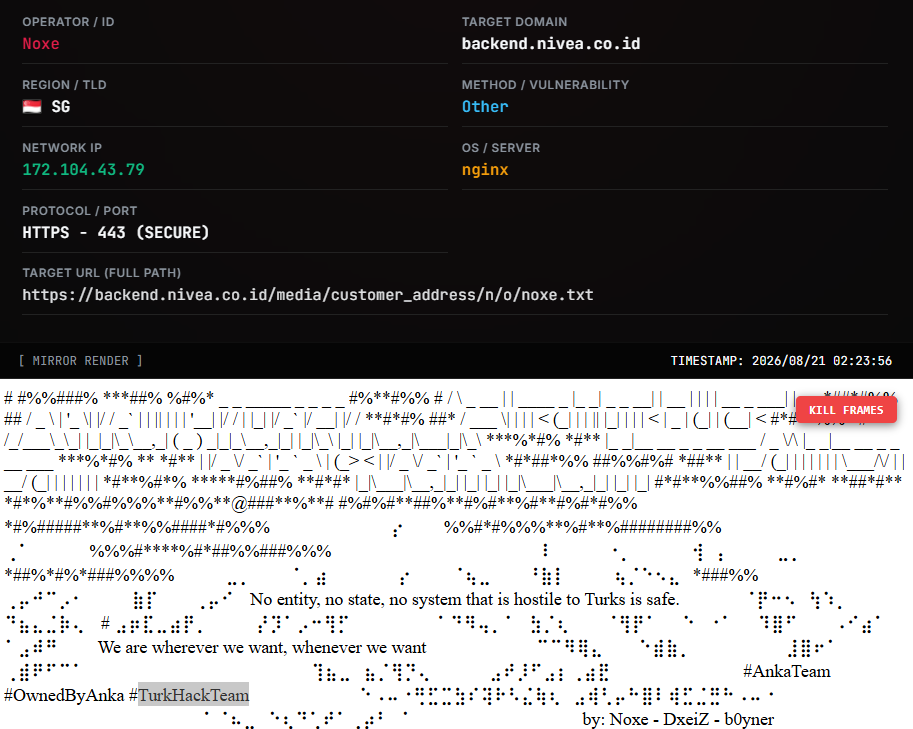Click the TARGET URL (FULL PATH) label

(101, 273)
